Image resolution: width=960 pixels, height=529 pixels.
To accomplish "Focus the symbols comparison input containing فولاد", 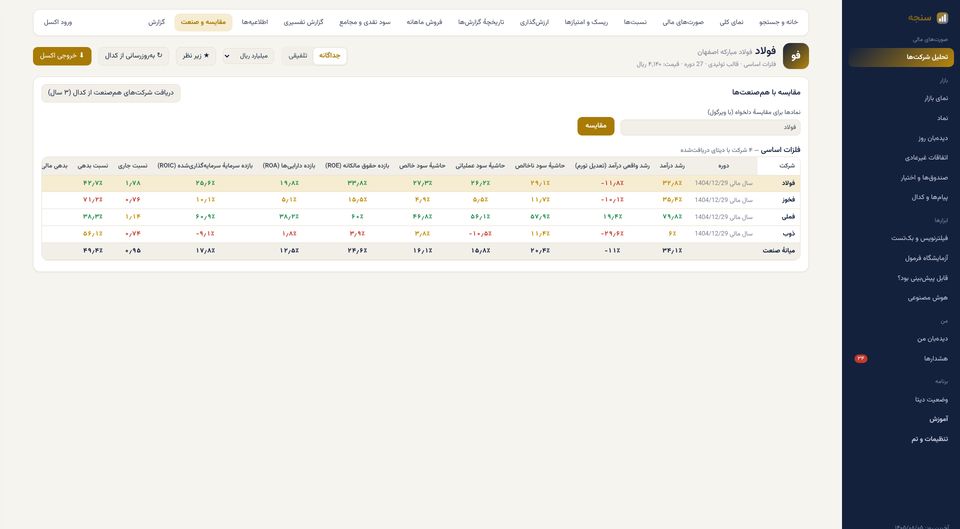I will (710, 127).
